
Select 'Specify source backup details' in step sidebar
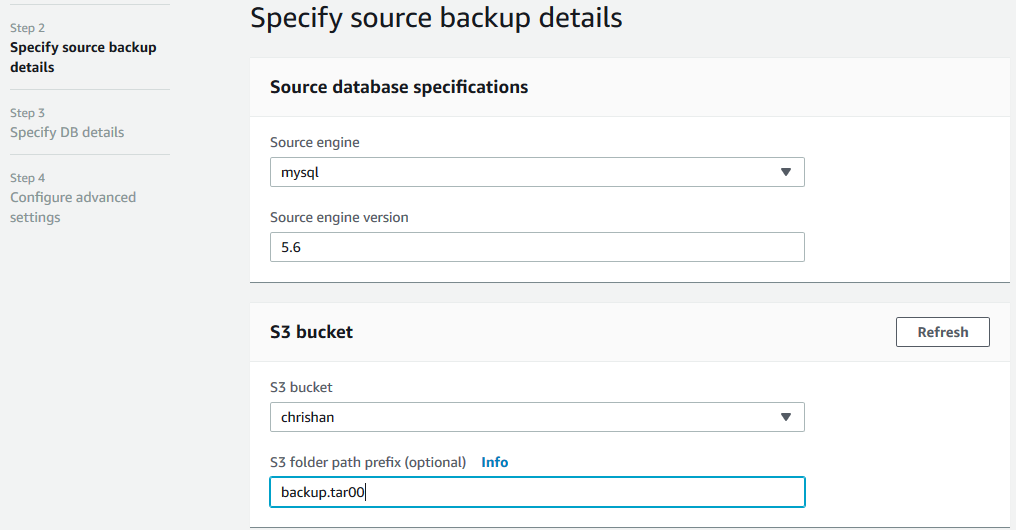click(x=83, y=57)
